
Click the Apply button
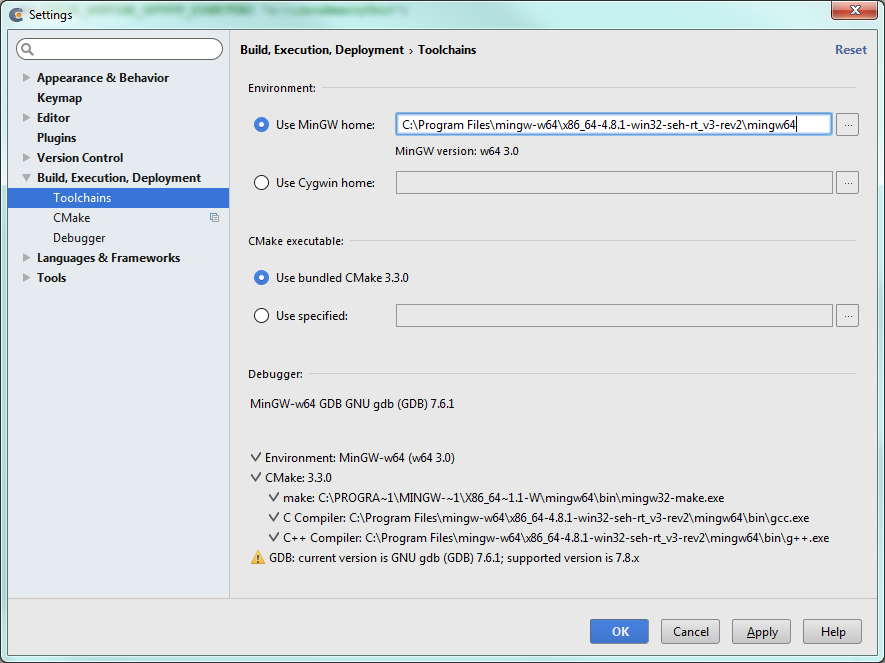point(761,631)
